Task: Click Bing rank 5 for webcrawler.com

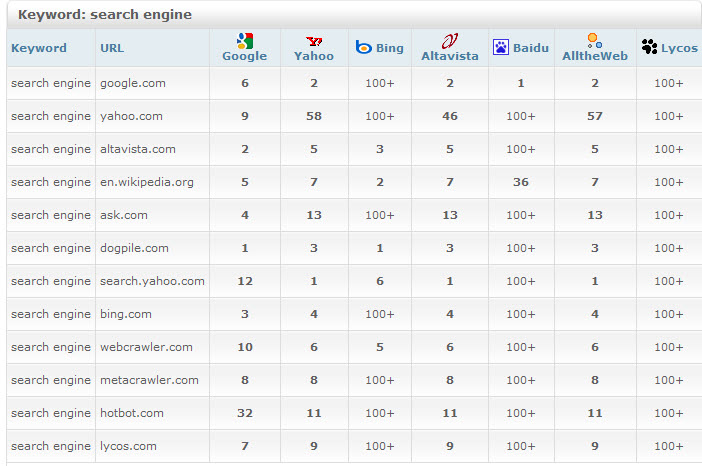Action: pyautogui.click(x=380, y=347)
